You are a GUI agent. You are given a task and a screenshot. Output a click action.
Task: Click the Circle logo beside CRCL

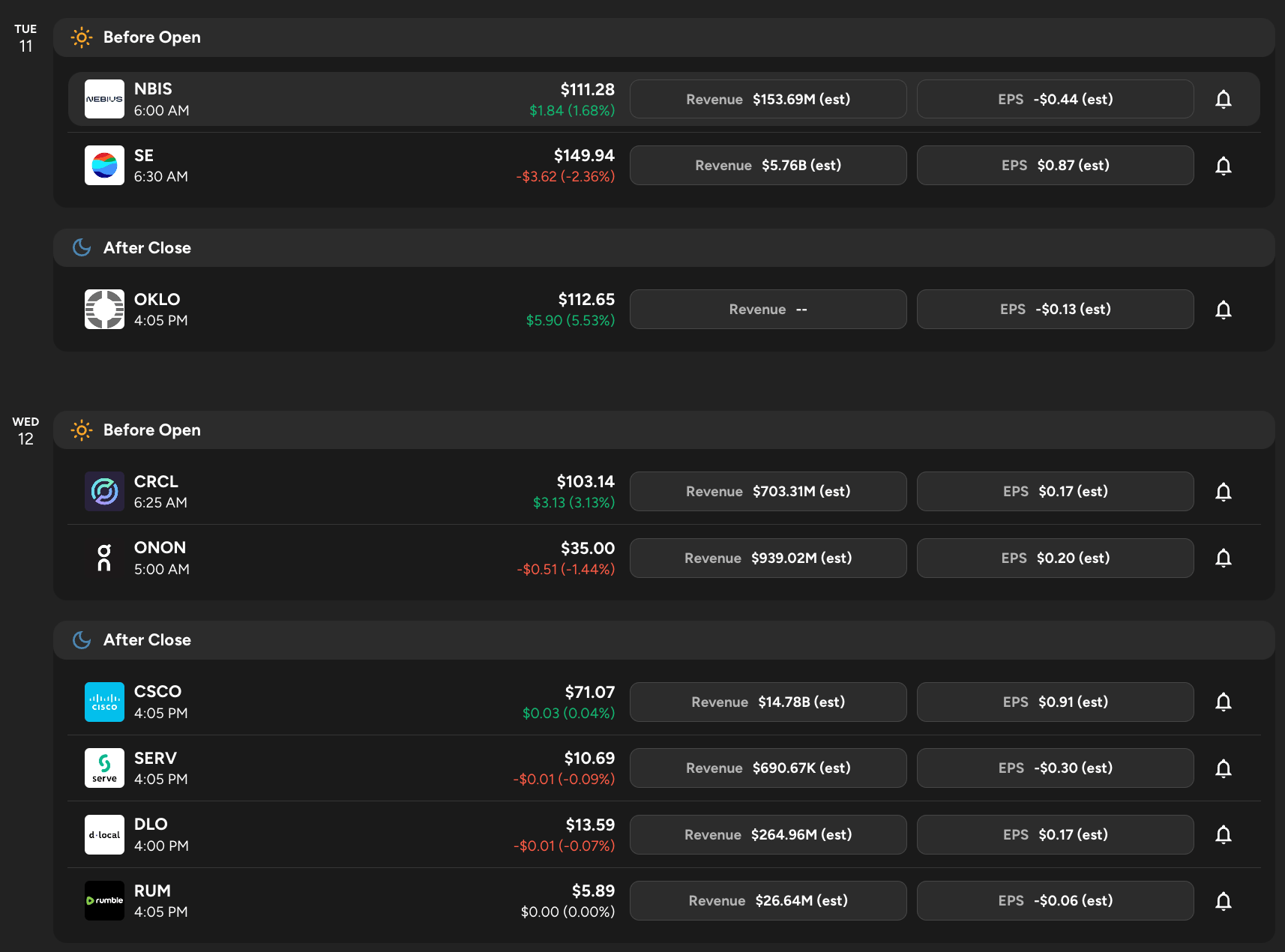point(104,492)
